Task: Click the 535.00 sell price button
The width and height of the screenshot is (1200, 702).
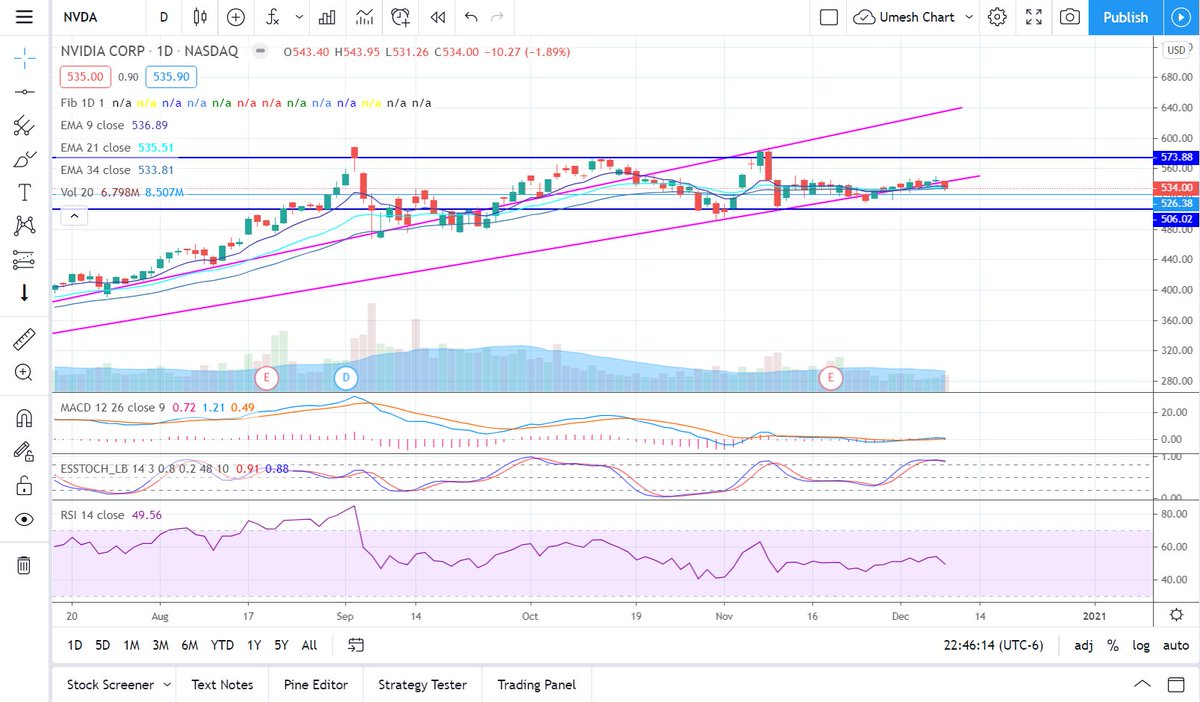Action: pyautogui.click(x=85, y=75)
